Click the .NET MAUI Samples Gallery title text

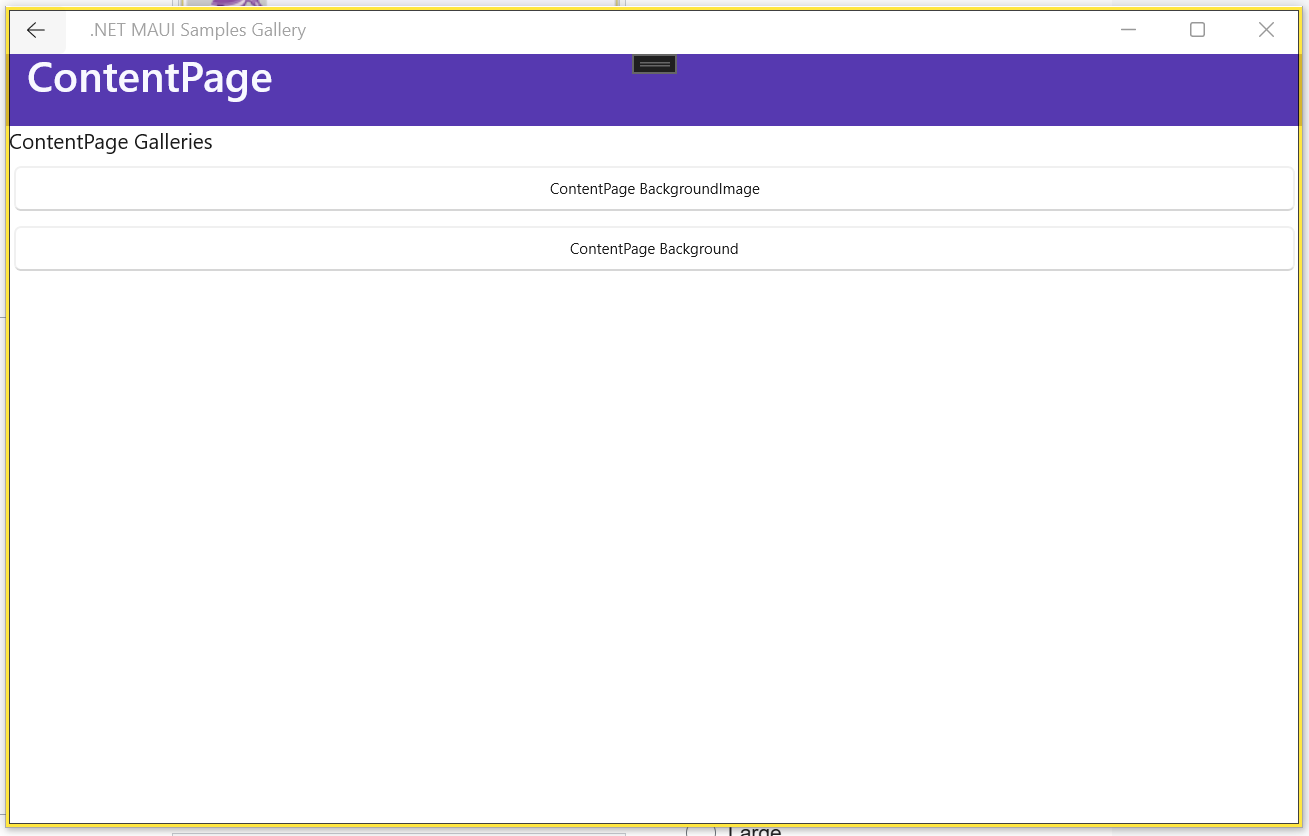click(198, 30)
